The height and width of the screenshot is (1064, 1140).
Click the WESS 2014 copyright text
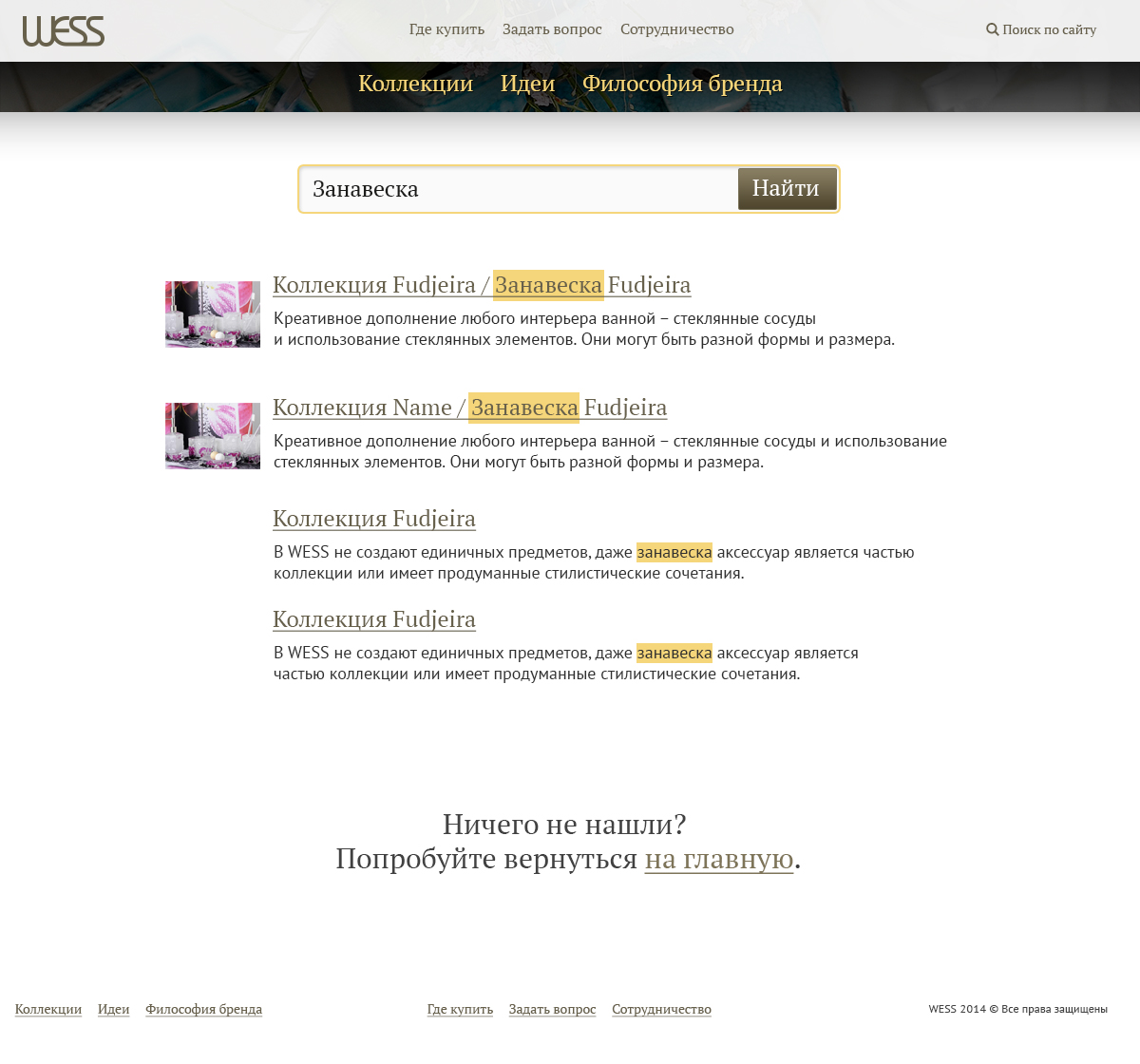[x=1018, y=1009]
